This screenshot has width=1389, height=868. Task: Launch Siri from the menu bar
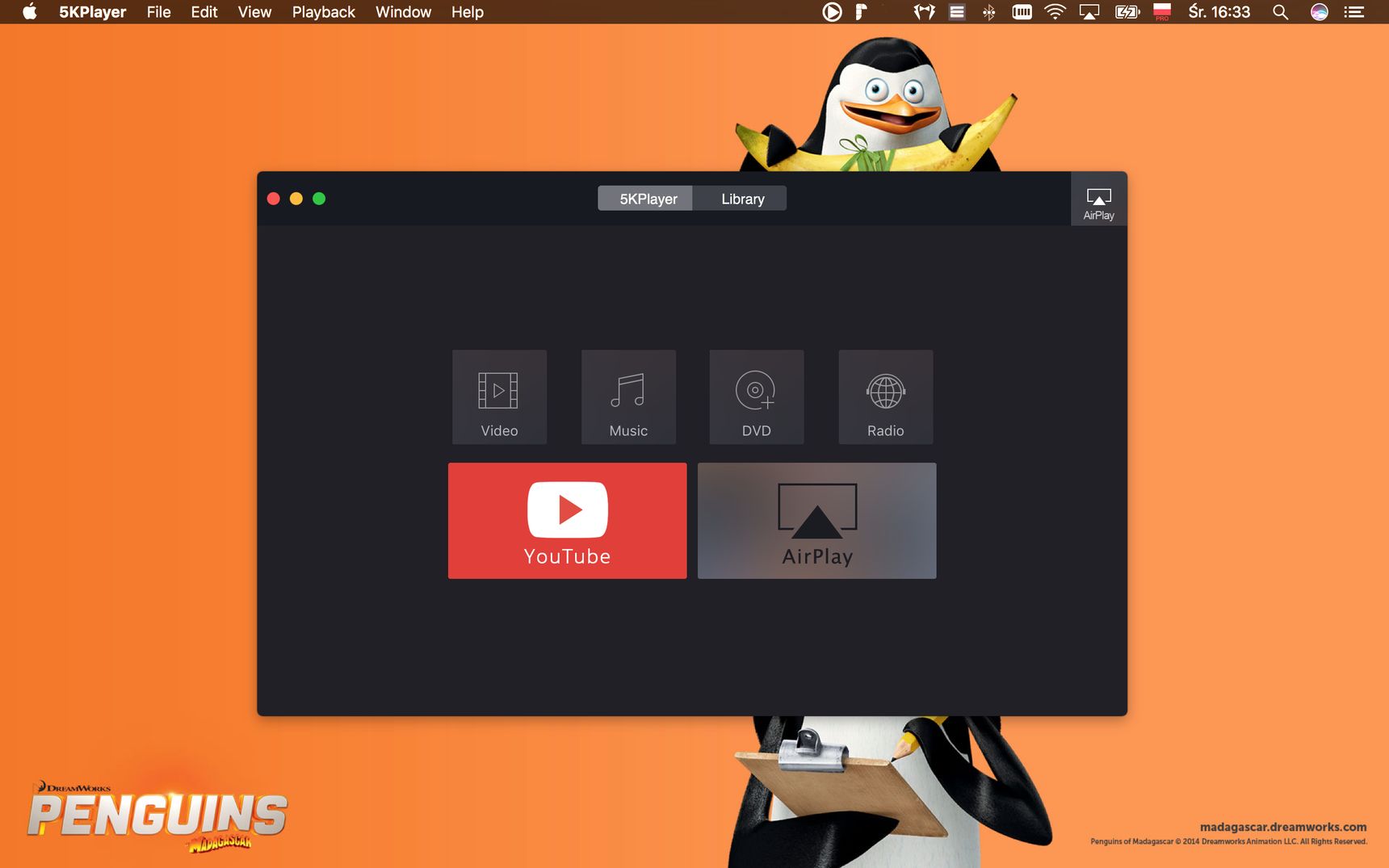pos(1320,12)
